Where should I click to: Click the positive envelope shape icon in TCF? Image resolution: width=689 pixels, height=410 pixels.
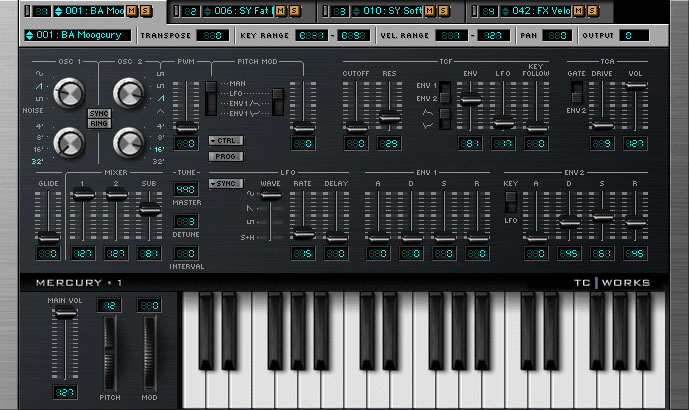coord(428,113)
